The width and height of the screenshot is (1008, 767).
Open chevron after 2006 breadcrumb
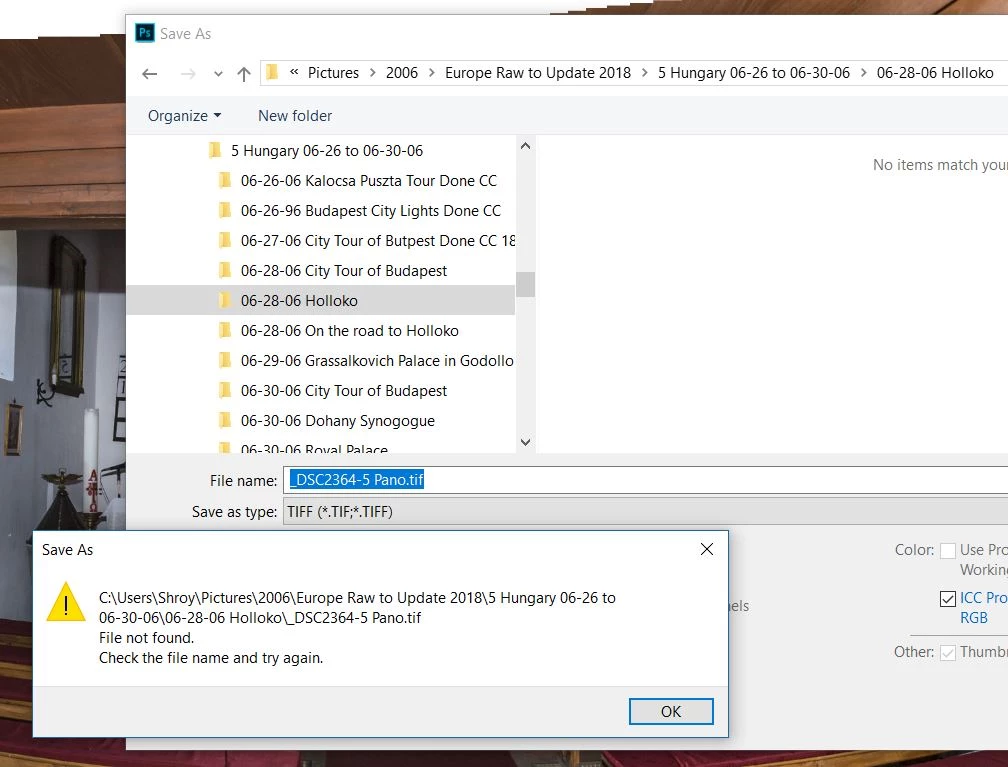[431, 73]
